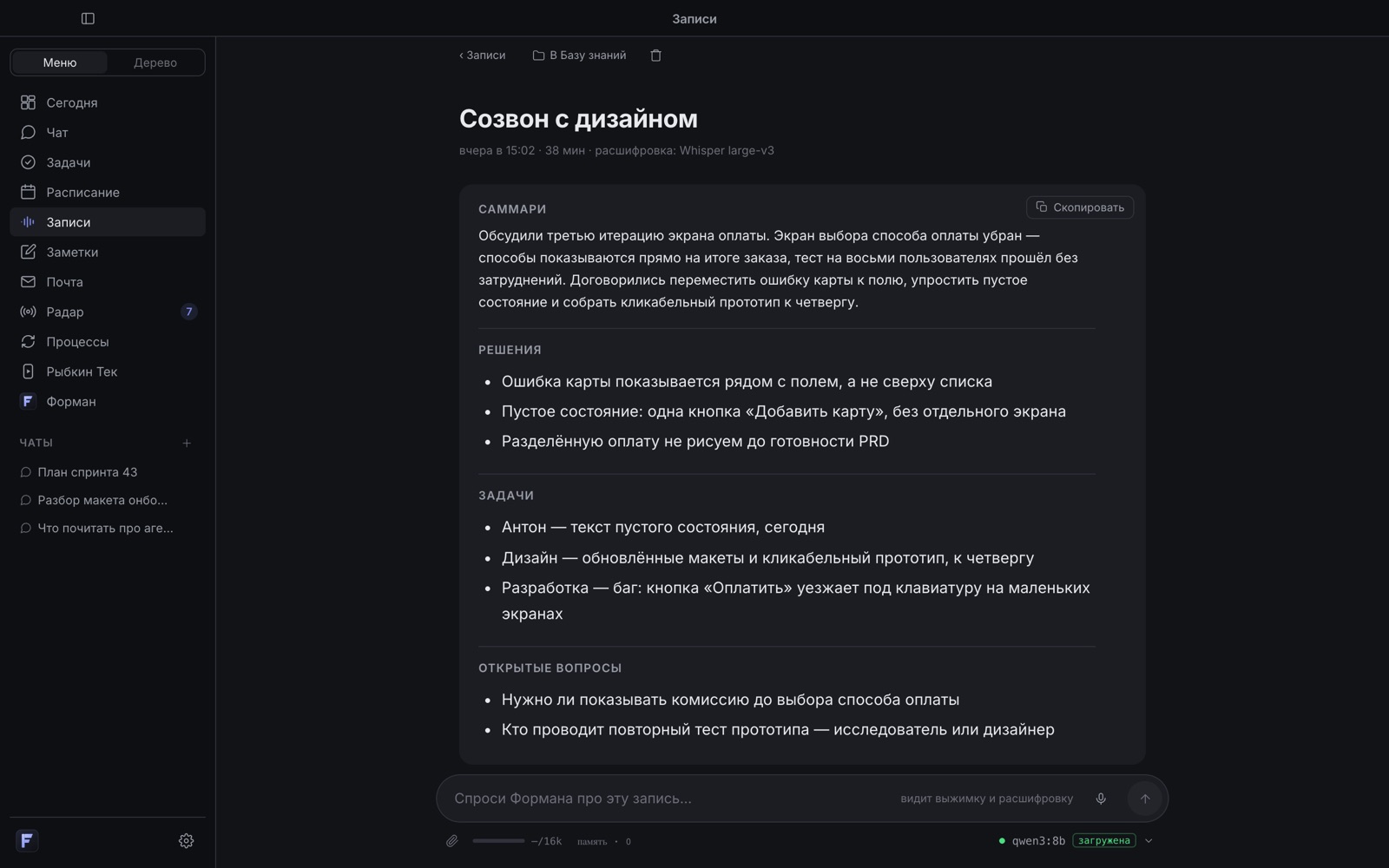Image resolution: width=1389 pixels, height=868 pixels.
Task: Expand the qwen3:8b model chevron
Action: (1149, 841)
